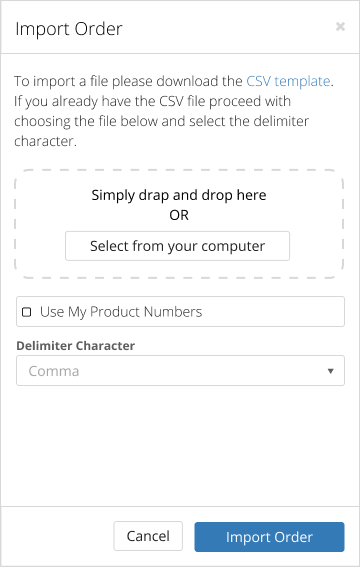The image size is (360, 567).
Task: Open the CSV template link
Action: point(288,81)
